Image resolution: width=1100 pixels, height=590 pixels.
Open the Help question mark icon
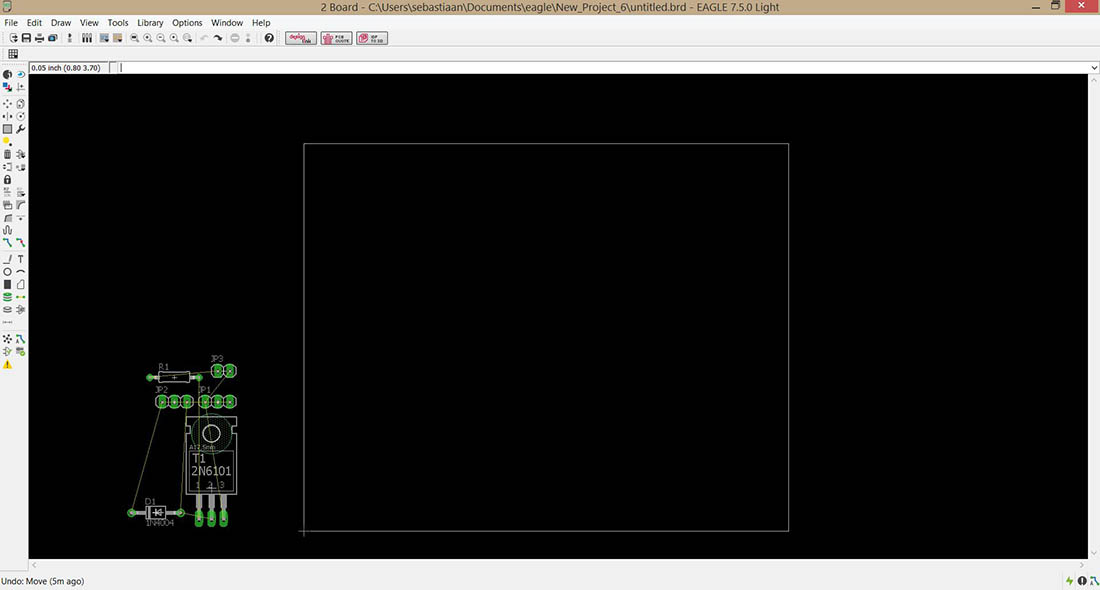[269, 38]
